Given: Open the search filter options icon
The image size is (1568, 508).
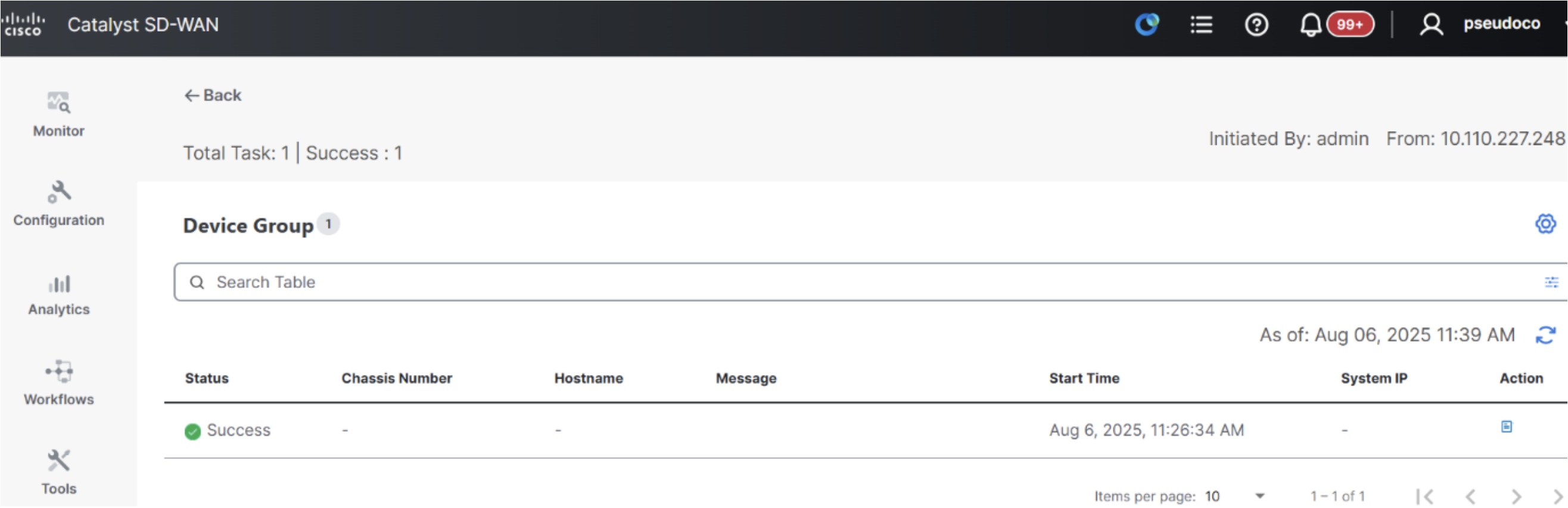Looking at the screenshot, I should [x=1551, y=282].
